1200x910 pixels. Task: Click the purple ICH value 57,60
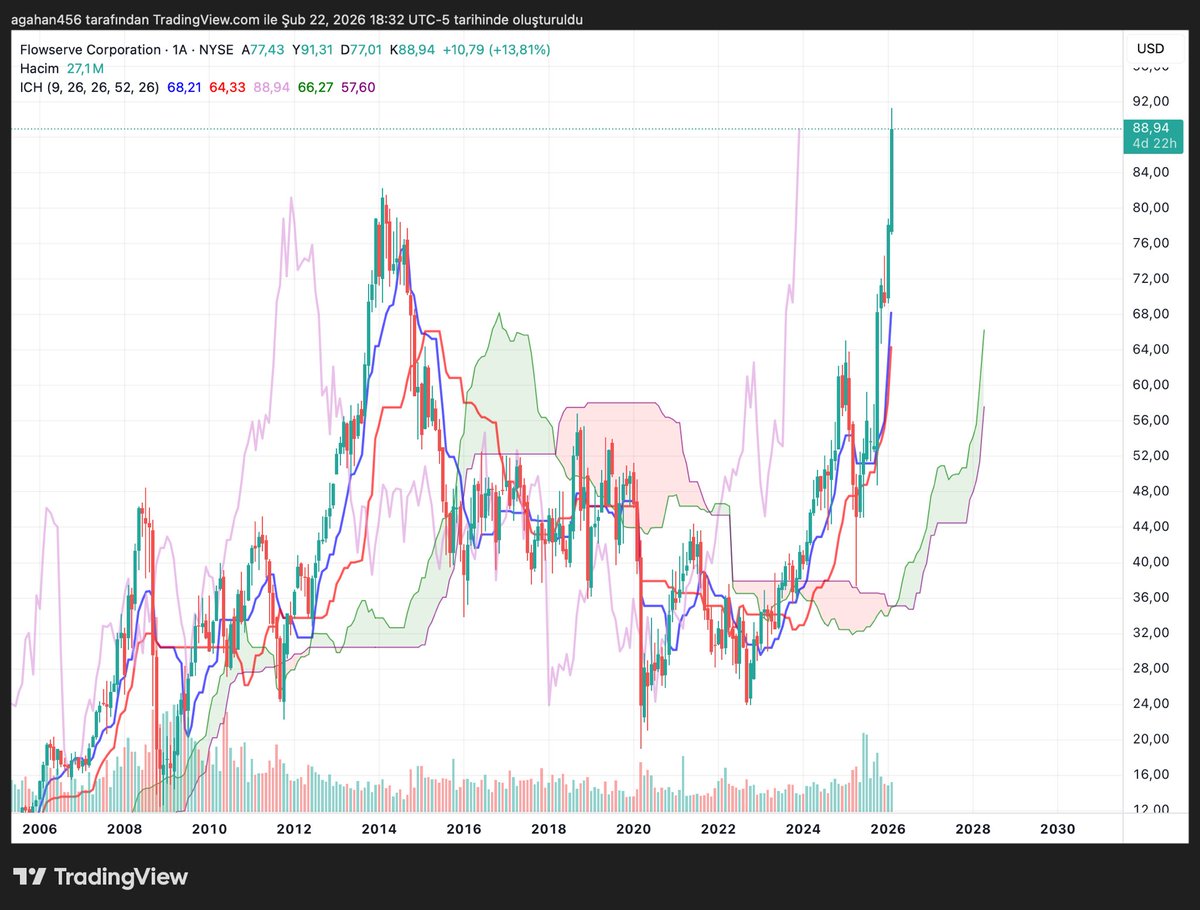click(358, 87)
